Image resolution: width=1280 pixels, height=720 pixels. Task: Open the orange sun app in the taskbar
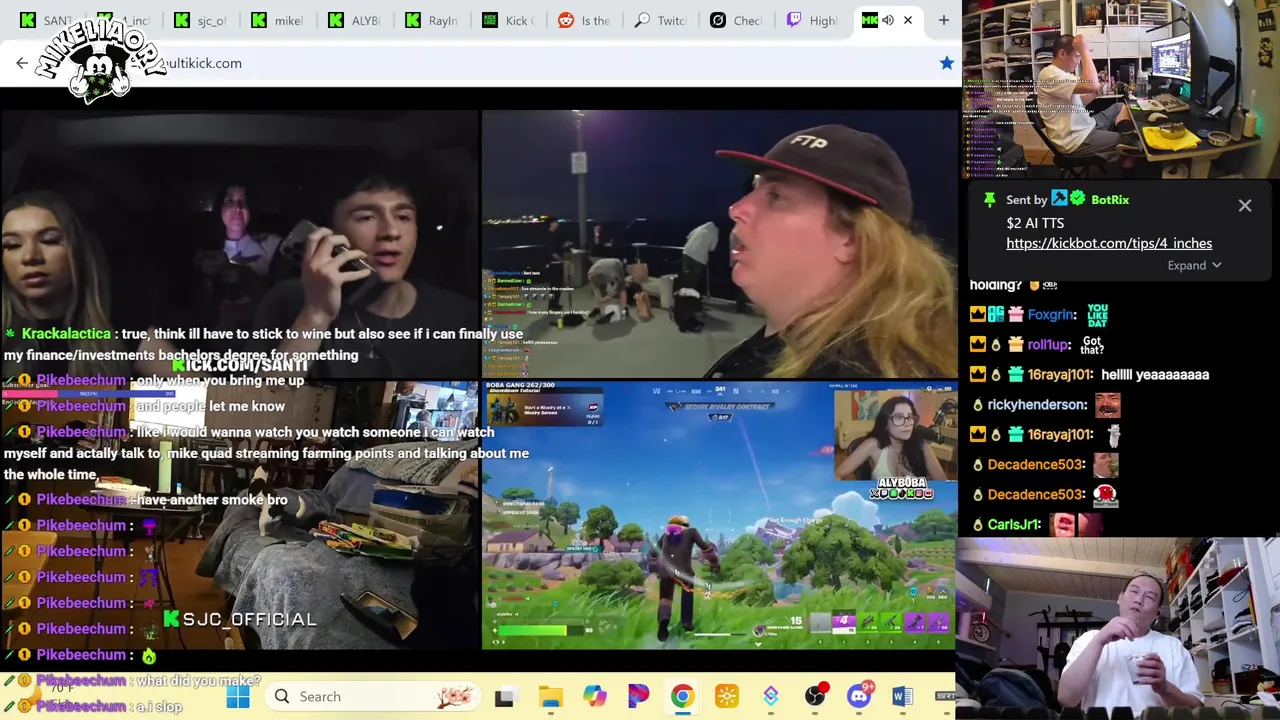click(x=727, y=696)
